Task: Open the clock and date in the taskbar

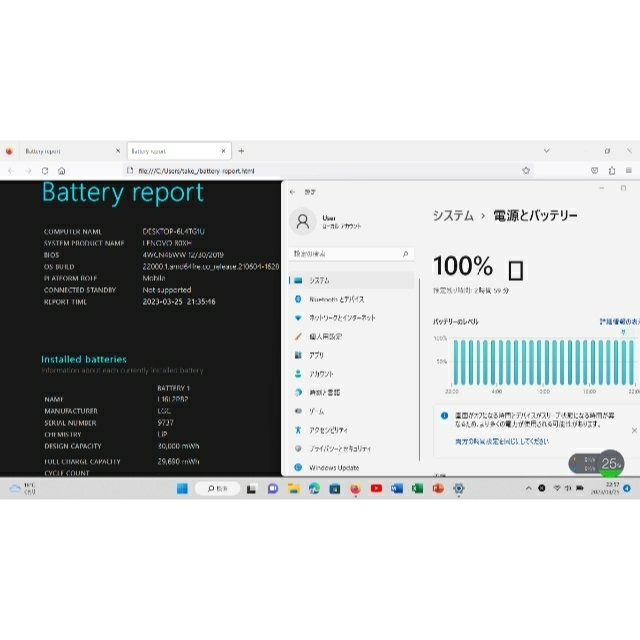Action: [x=605, y=488]
